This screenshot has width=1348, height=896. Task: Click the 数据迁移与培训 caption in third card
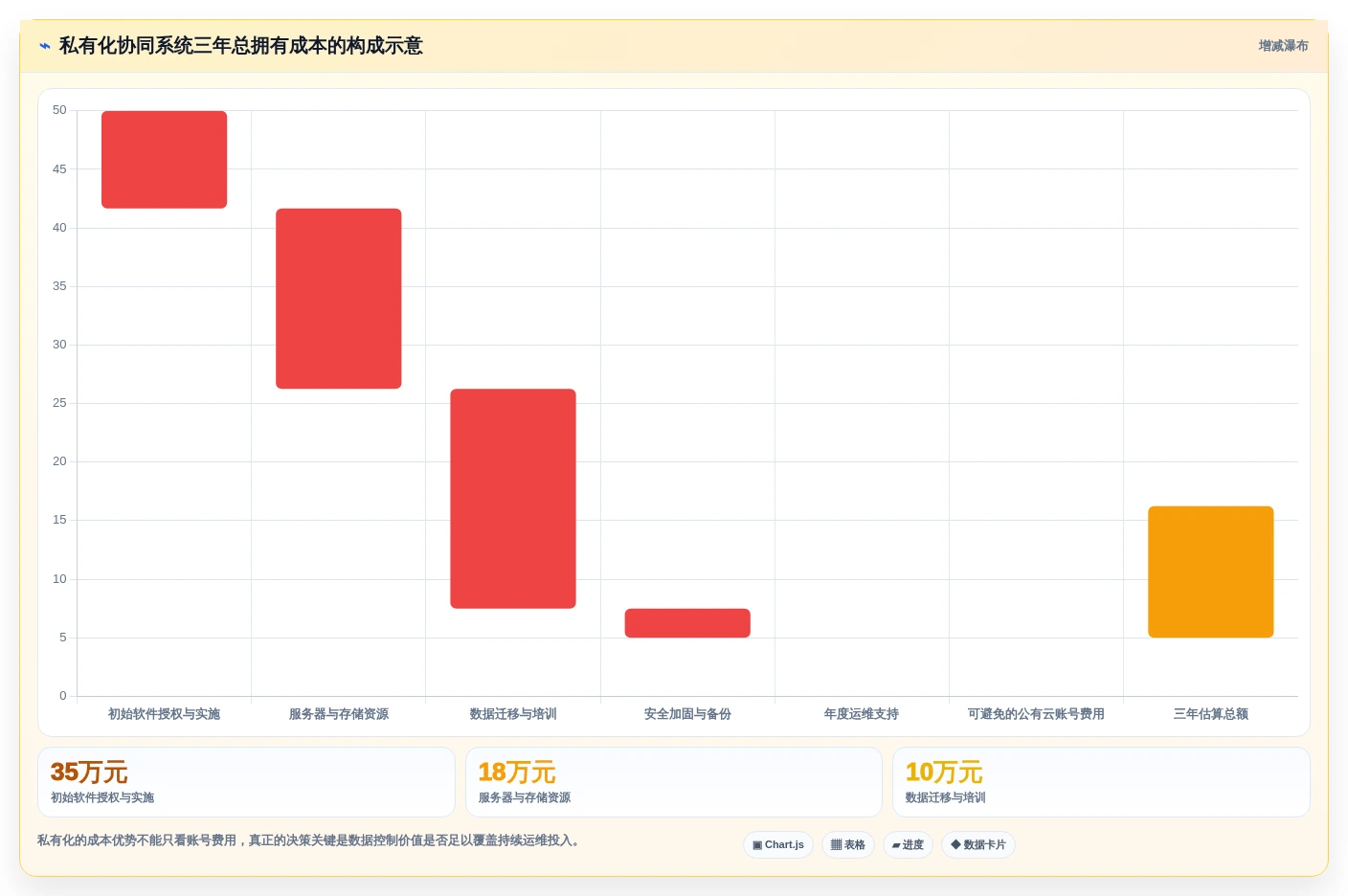pyautogui.click(x=946, y=797)
